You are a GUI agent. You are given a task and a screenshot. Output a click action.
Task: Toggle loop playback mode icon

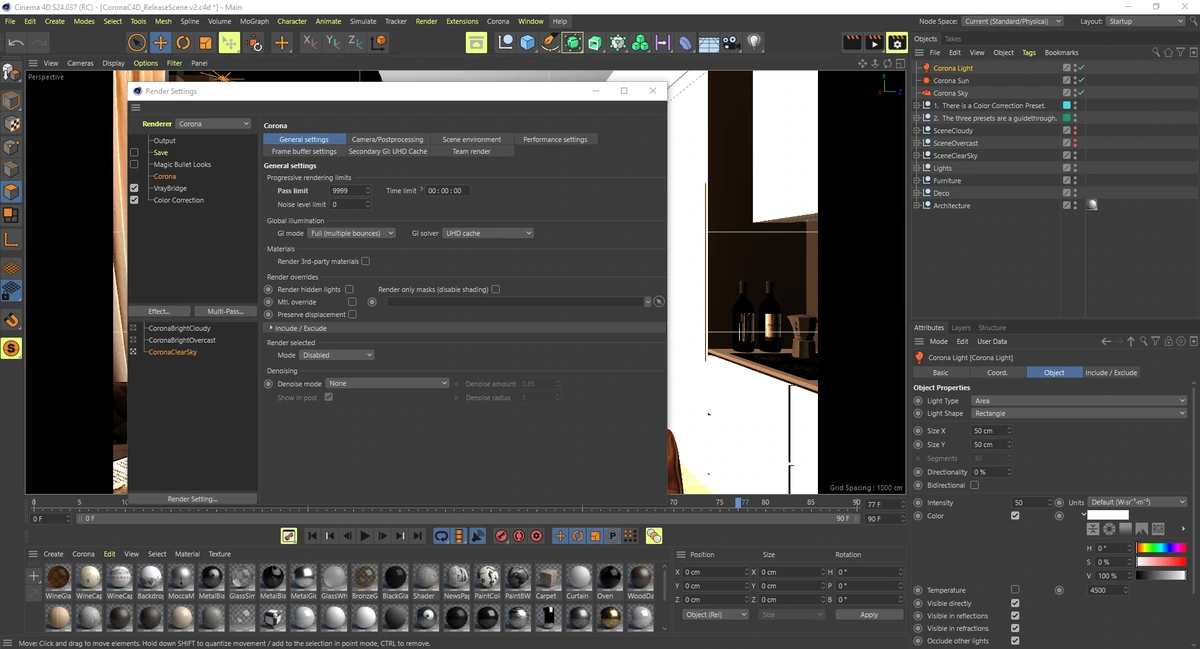441,536
